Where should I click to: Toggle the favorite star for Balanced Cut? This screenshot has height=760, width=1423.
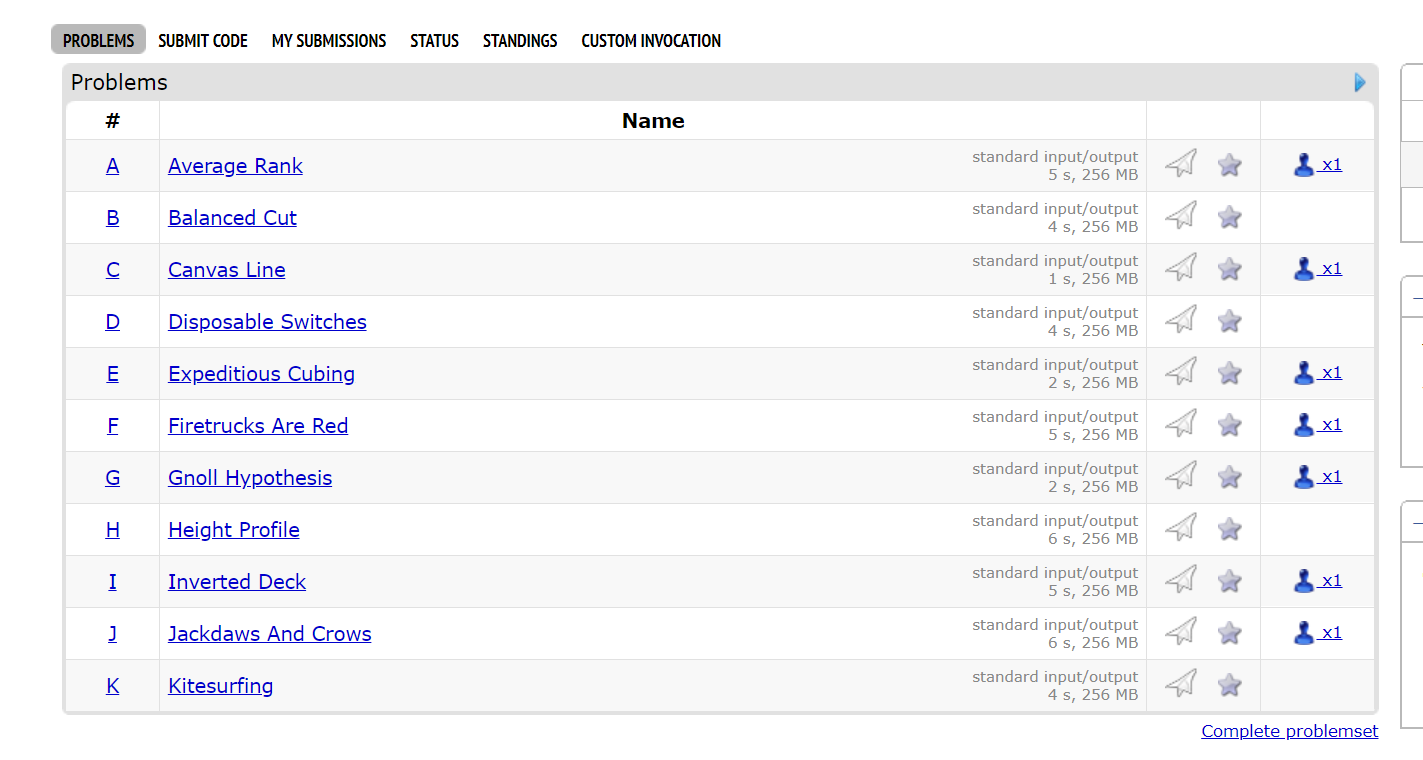coord(1230,216)
